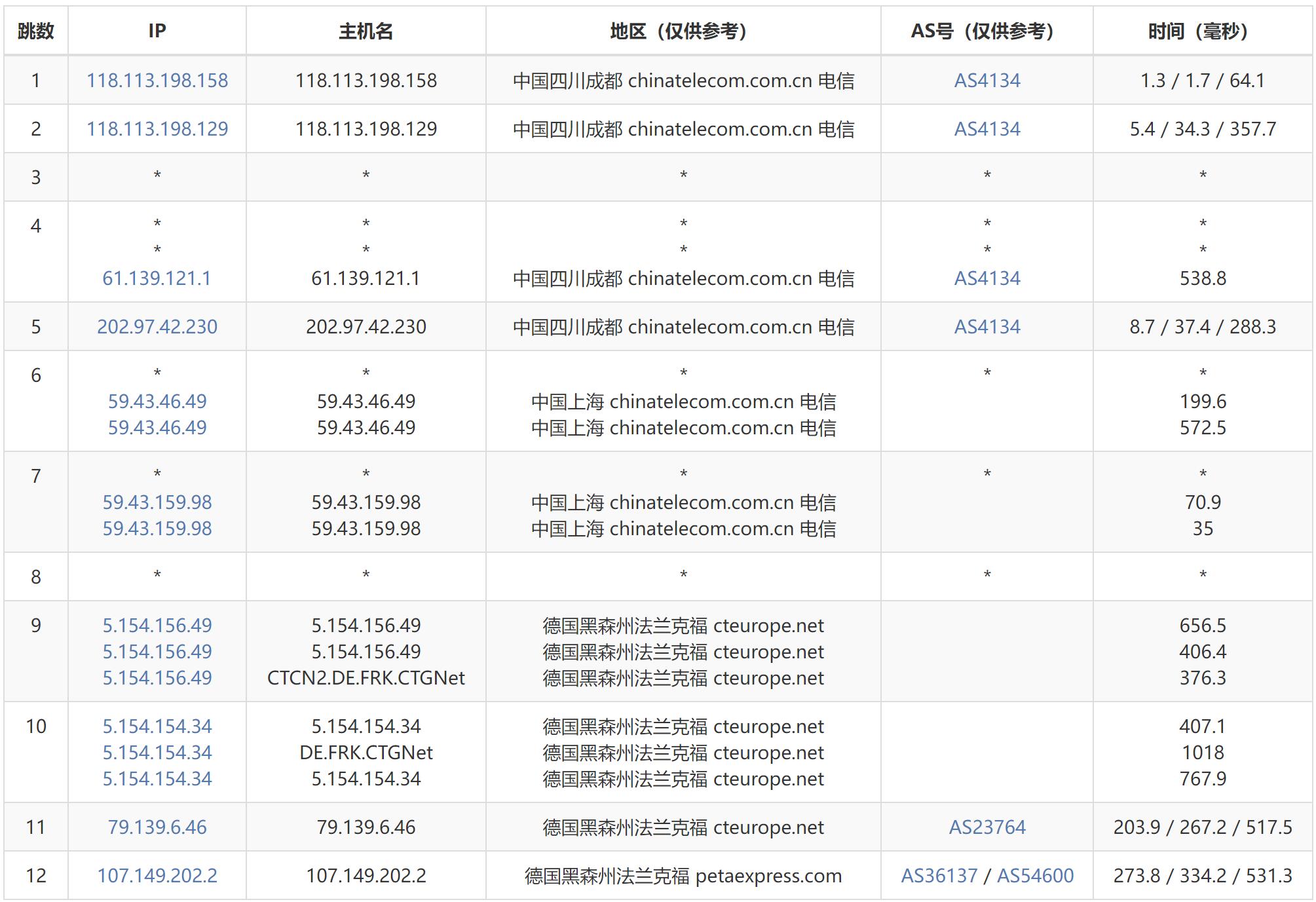Viewport: 1316px width, 902px height.
Task: Select the 地区（仅供参考） column header
Action: point(683,31)
